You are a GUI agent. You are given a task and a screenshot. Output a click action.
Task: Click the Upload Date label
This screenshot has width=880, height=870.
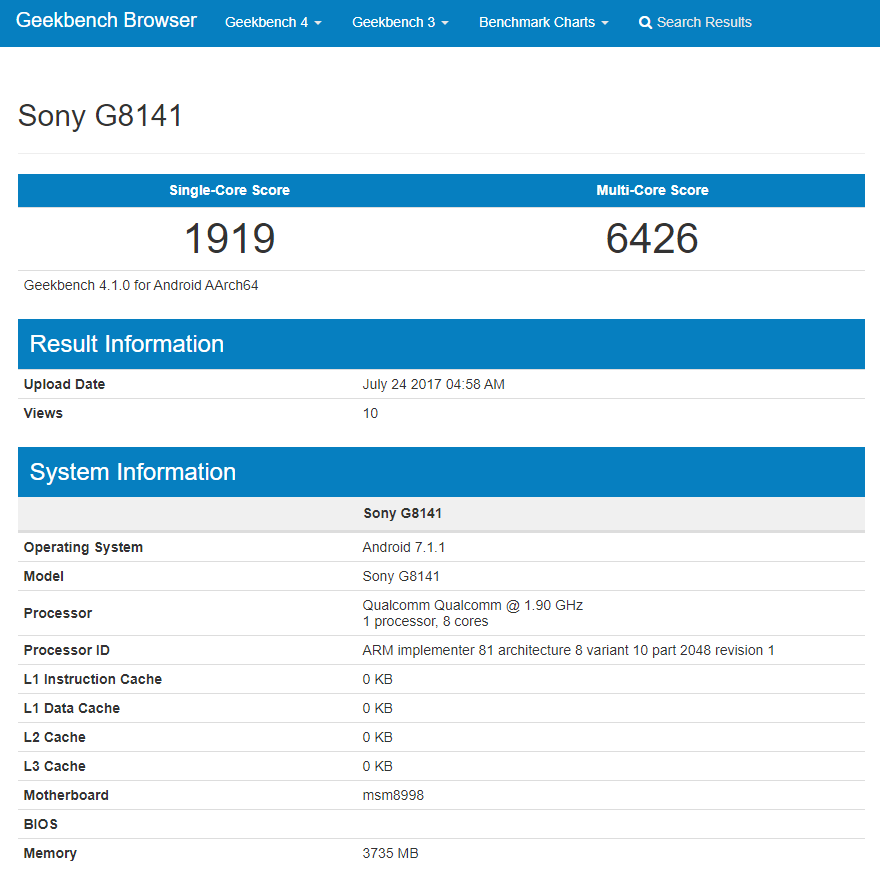pos(64,384)
